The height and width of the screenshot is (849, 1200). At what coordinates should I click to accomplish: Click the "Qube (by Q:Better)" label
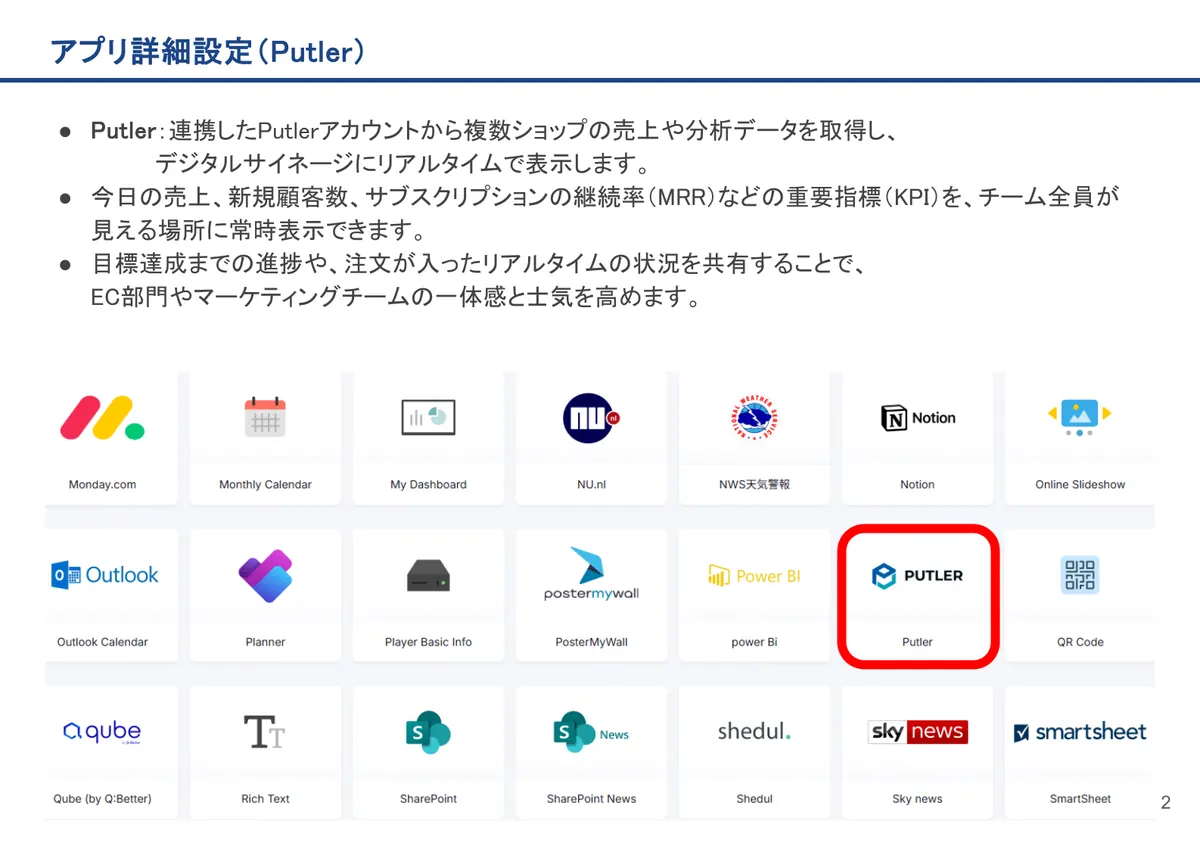102,799
